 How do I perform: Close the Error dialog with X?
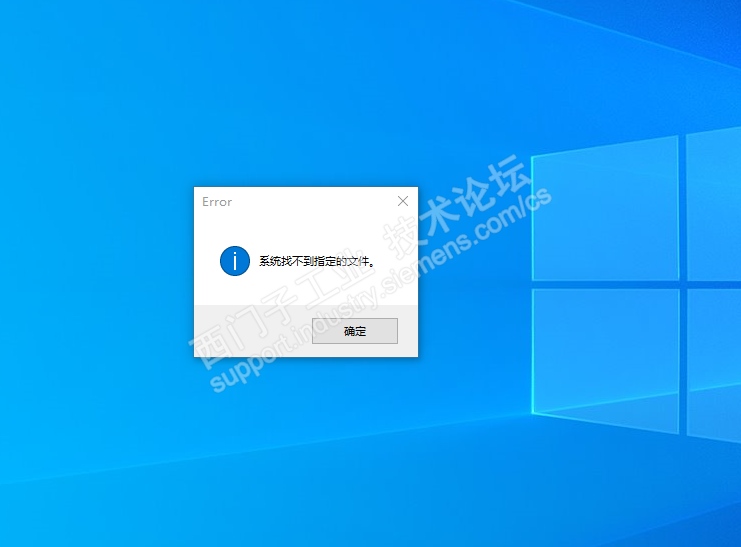pos(403,201)
